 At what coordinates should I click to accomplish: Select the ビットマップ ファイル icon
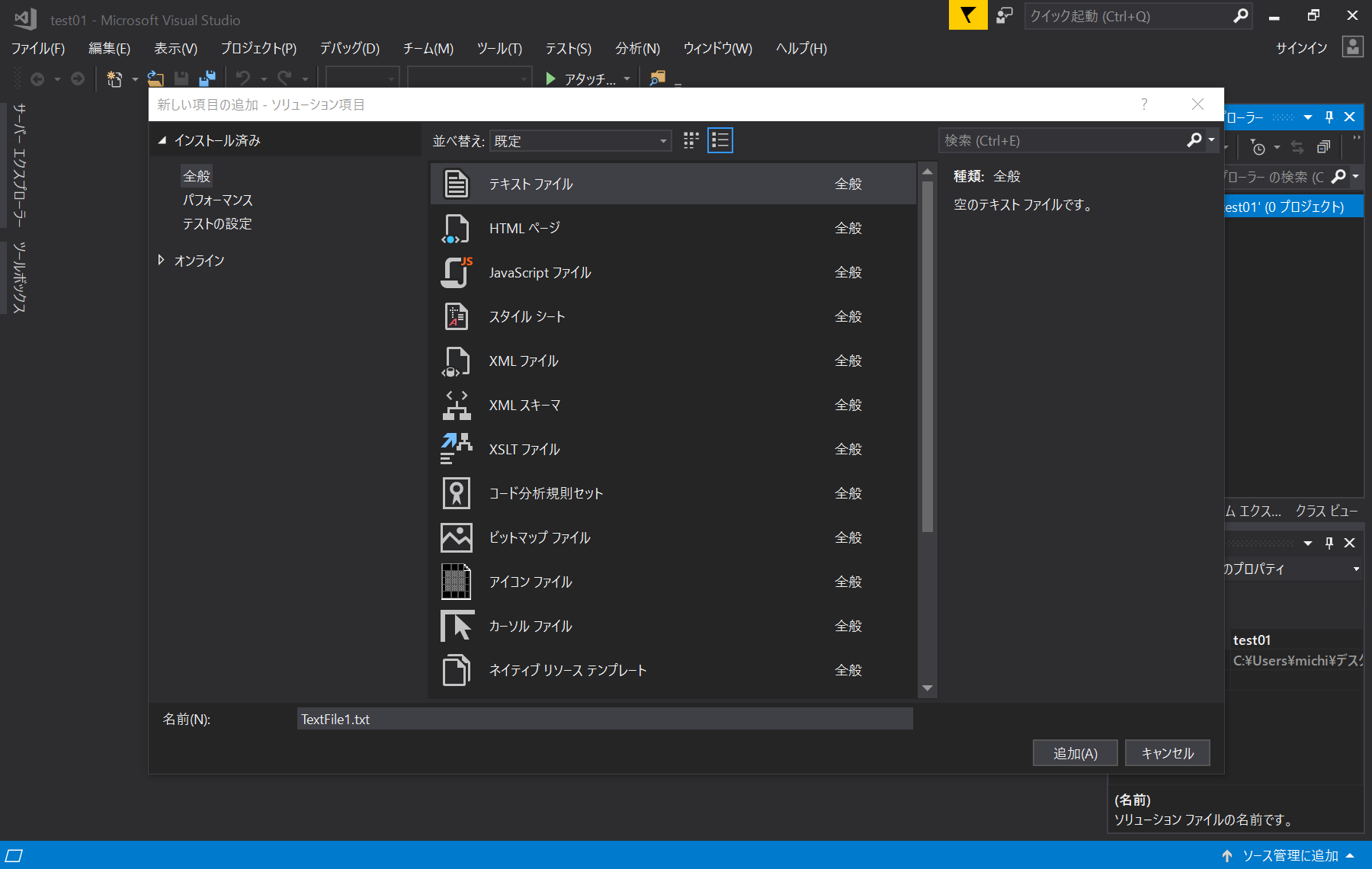456,538
